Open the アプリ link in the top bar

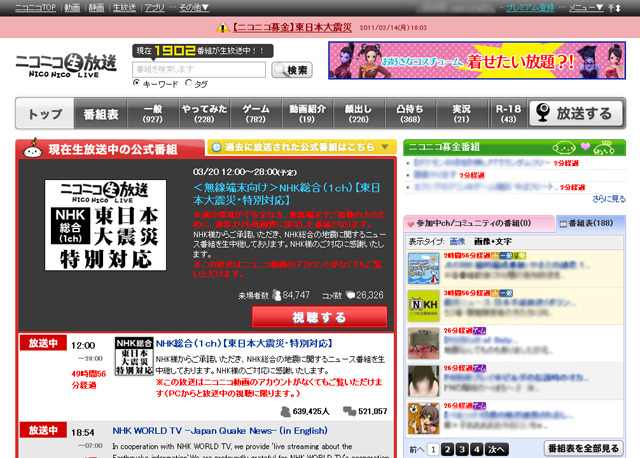(155, 7)
